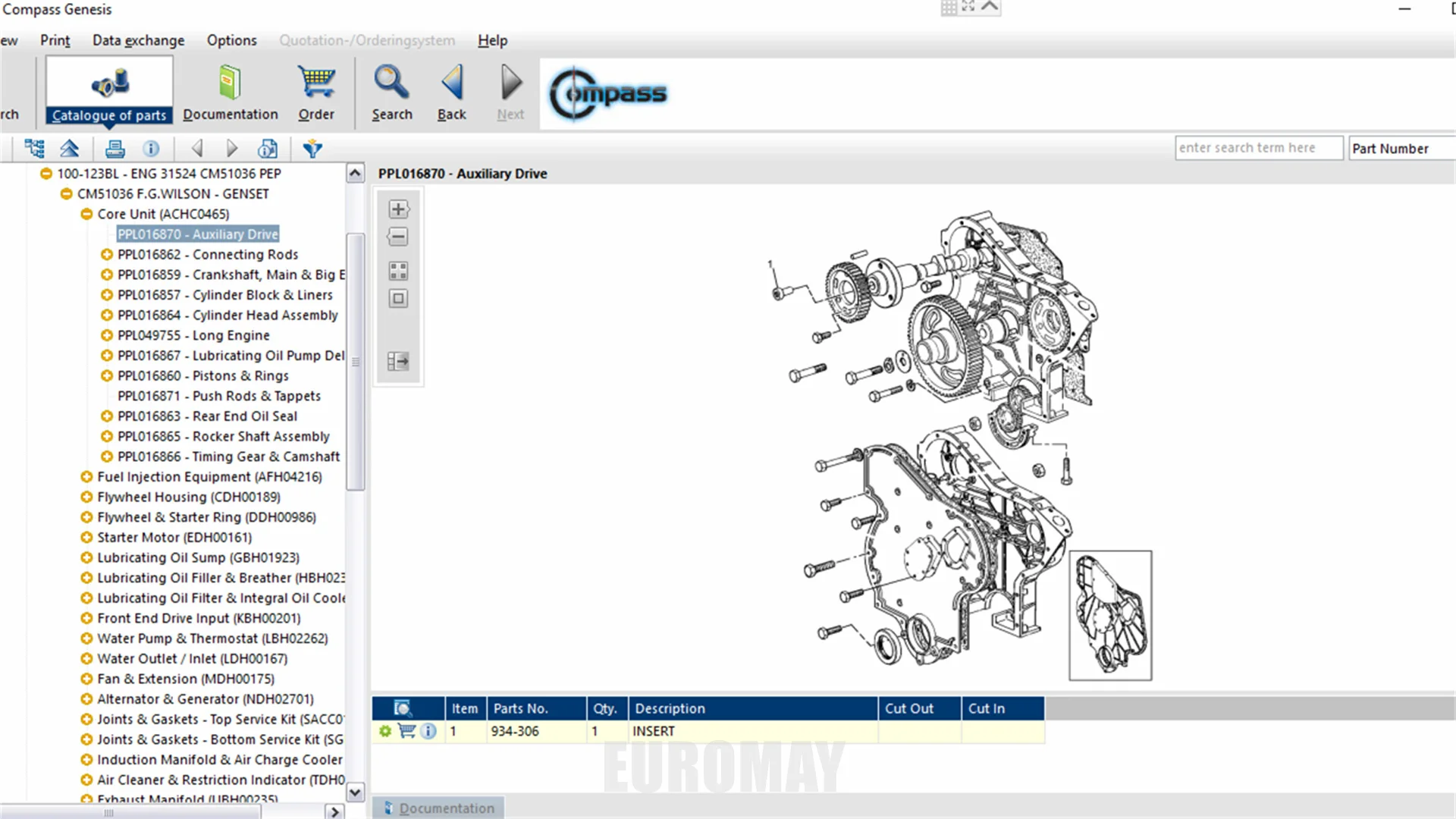Click the print icon in secondary toolbar
This screenshot has width=1456, height=819.
click(115, 149)
